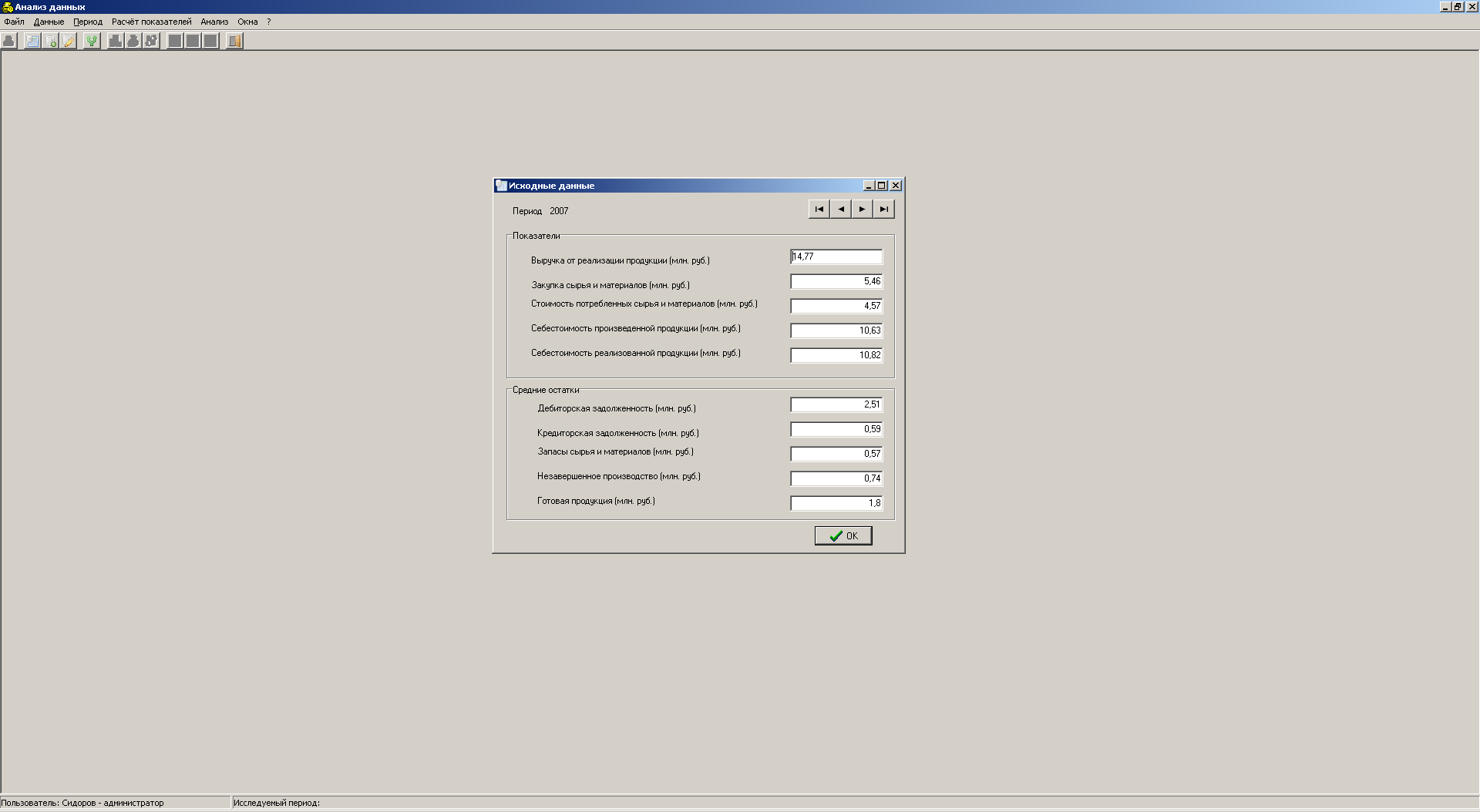Confirm the dialog with the OK button
Screen dimensions: 1480x812
tap(843, 535)
